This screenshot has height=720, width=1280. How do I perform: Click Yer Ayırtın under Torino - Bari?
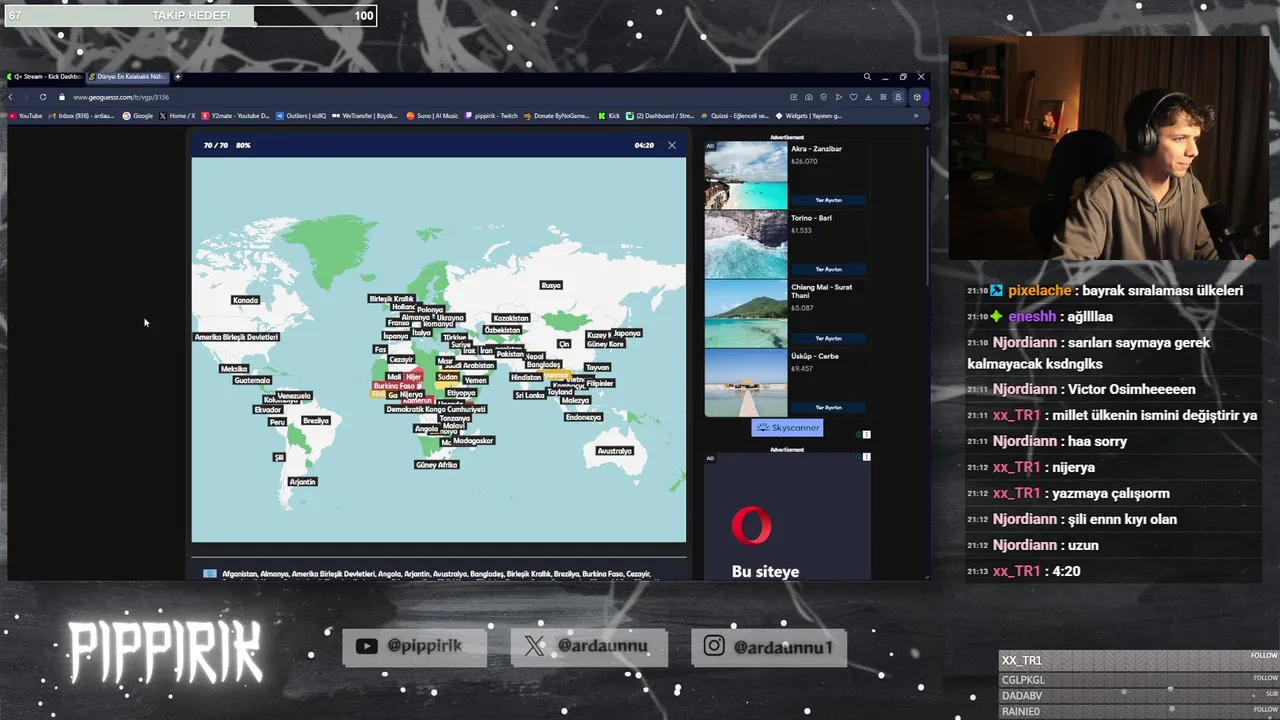point(828,269)
